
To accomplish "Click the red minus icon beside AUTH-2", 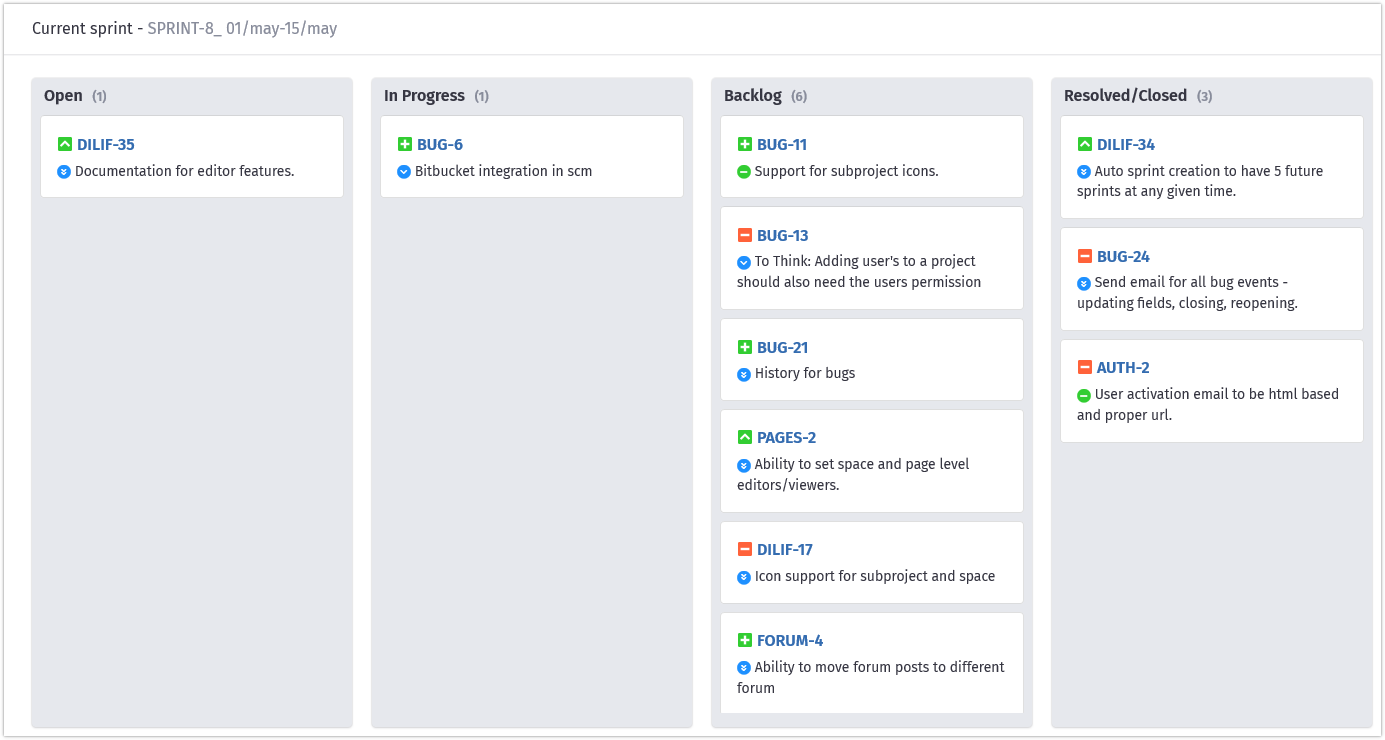I will [1084, 368].
